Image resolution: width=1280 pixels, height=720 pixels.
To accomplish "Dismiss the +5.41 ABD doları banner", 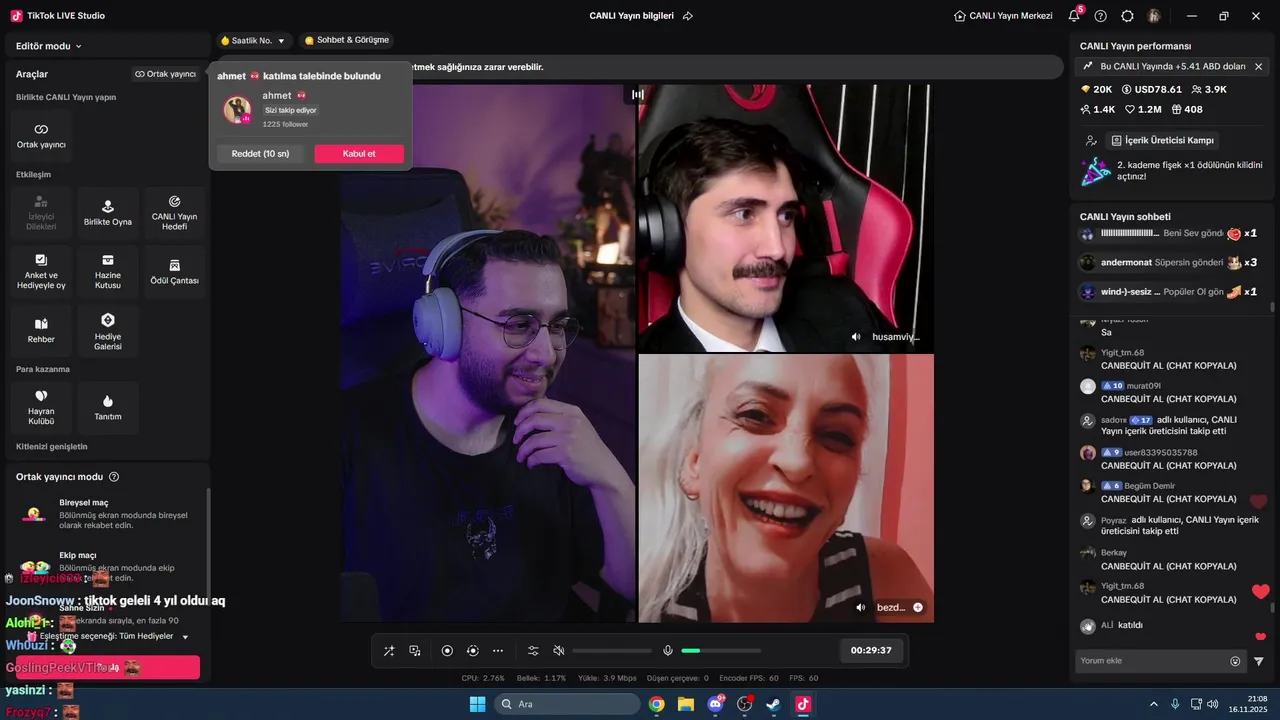I will point(1258,66).
